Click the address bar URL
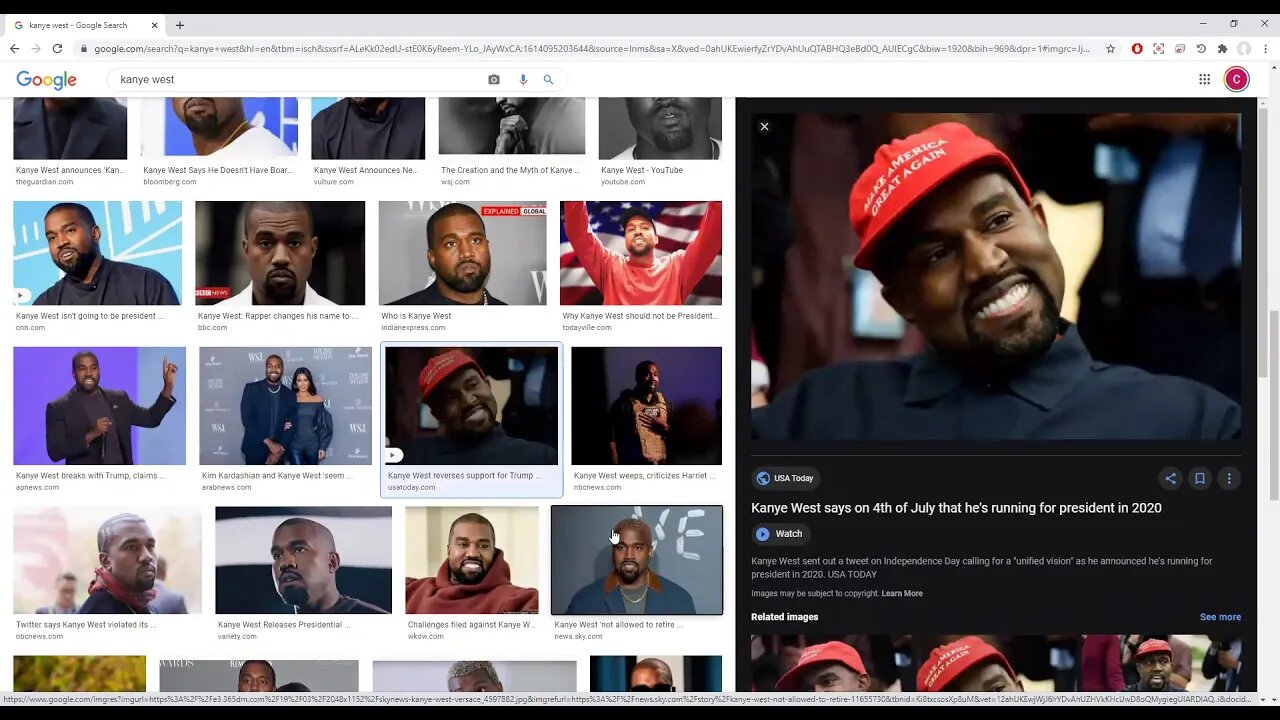The width and height of the screenshot is (1280, 720). (590, 48)
